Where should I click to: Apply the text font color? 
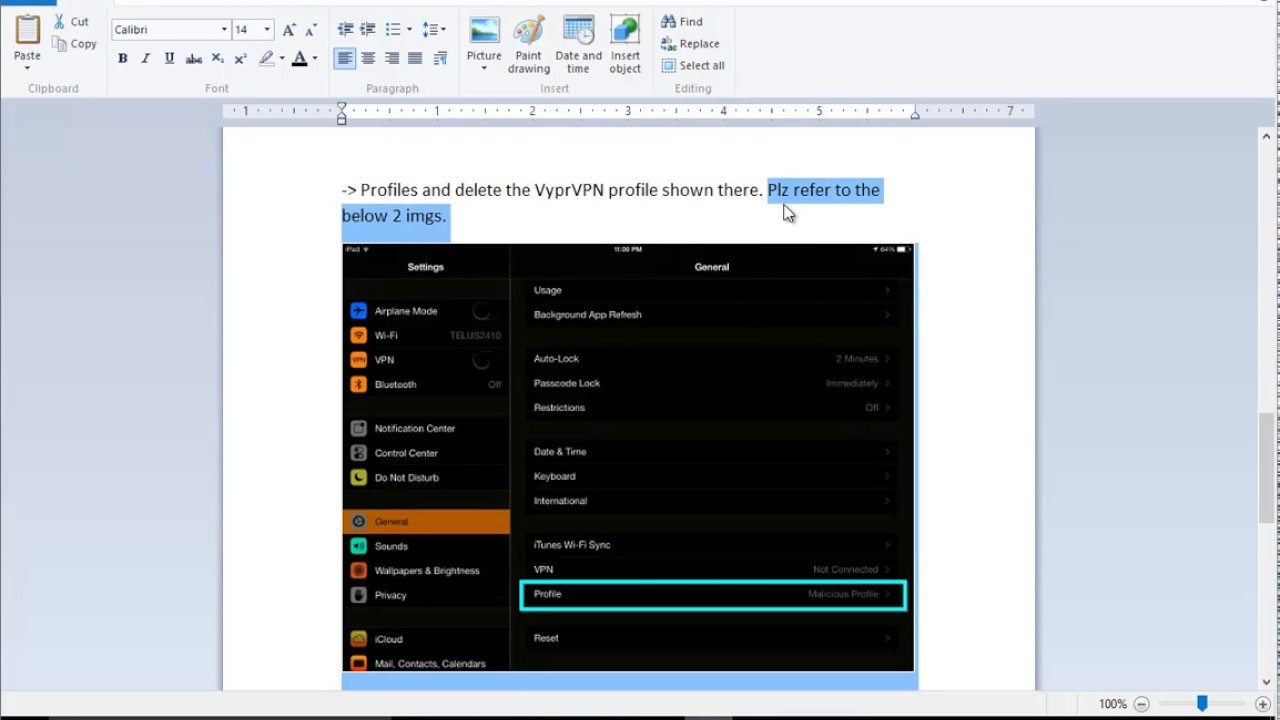click(299, 59)
